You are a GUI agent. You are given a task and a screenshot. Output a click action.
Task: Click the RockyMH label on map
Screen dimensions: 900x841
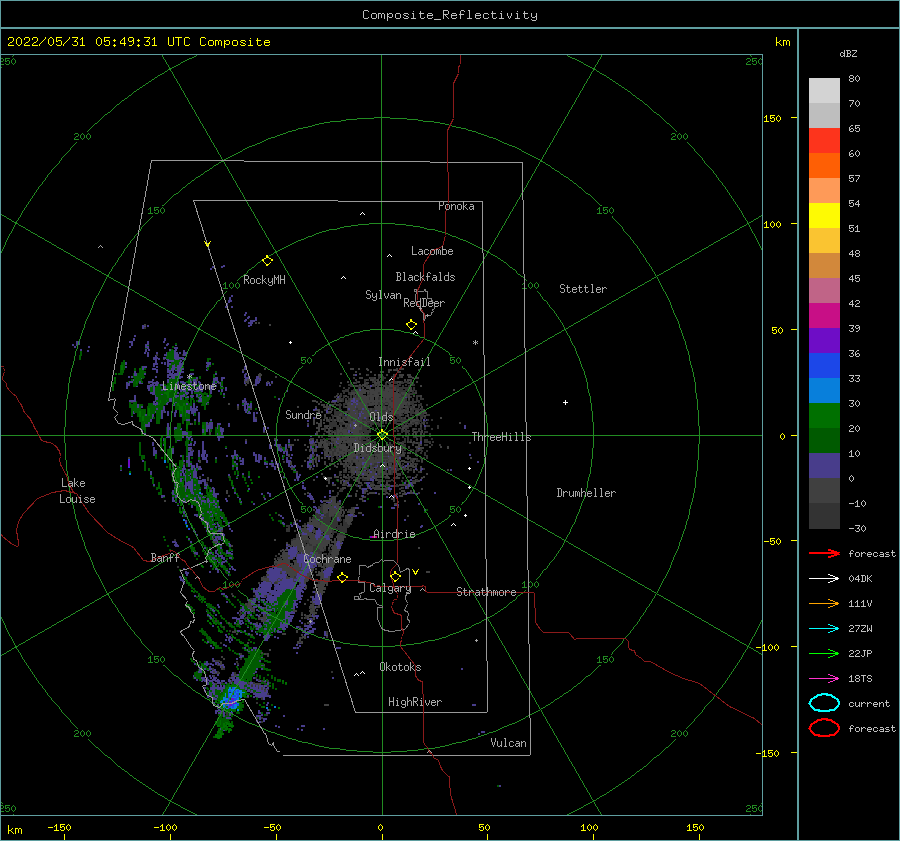tap(264, 280)
